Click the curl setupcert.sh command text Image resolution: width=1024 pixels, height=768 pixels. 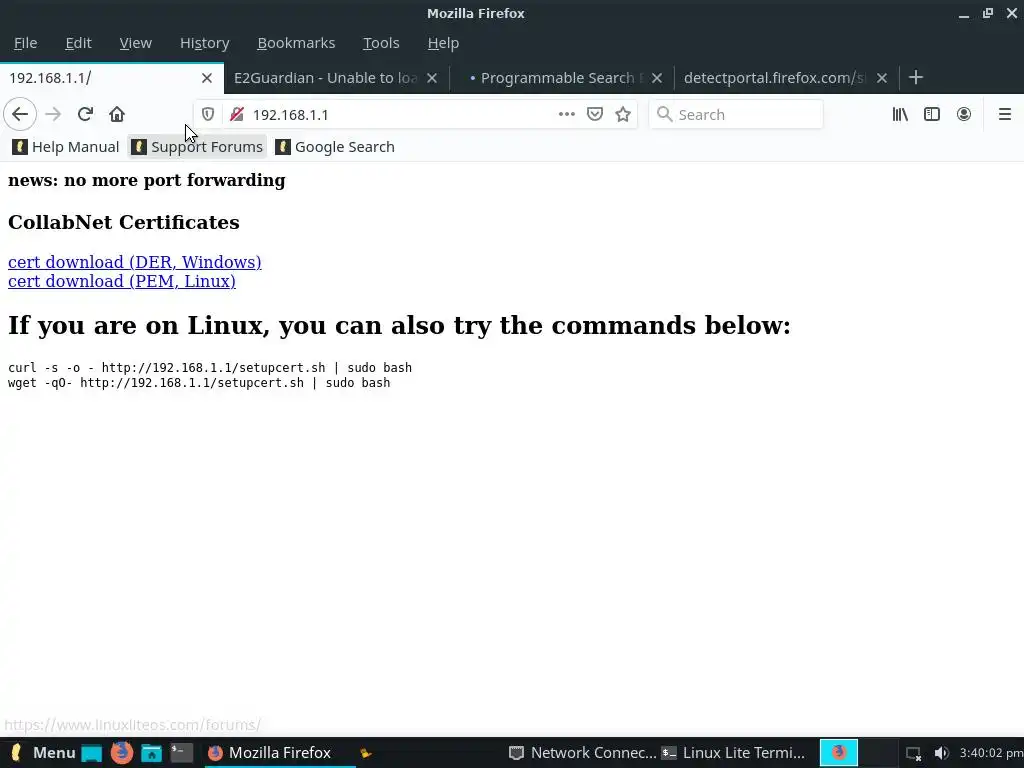point(210,368)
